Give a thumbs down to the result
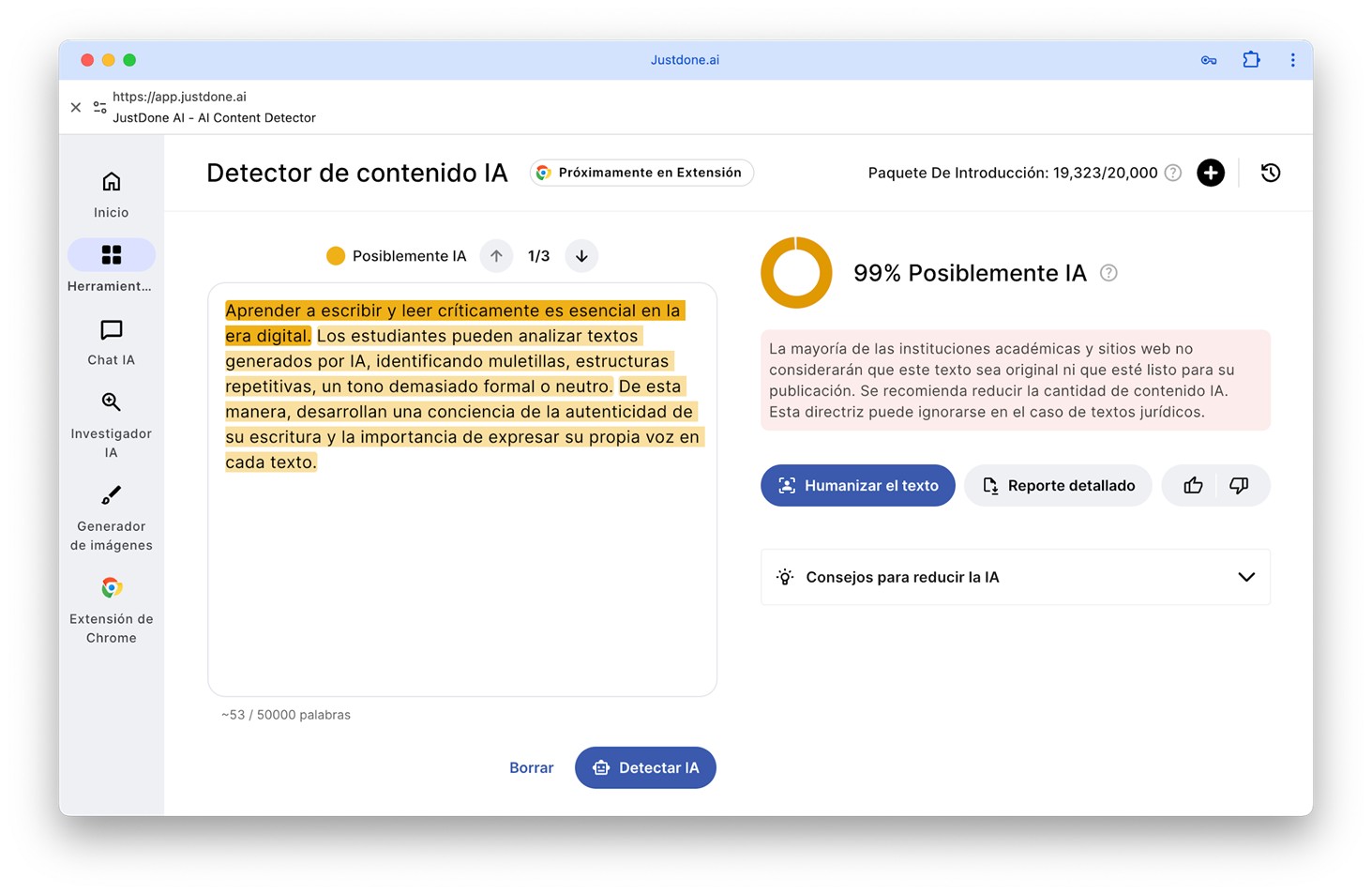1372x894 pixels. tap(1239, 485)
